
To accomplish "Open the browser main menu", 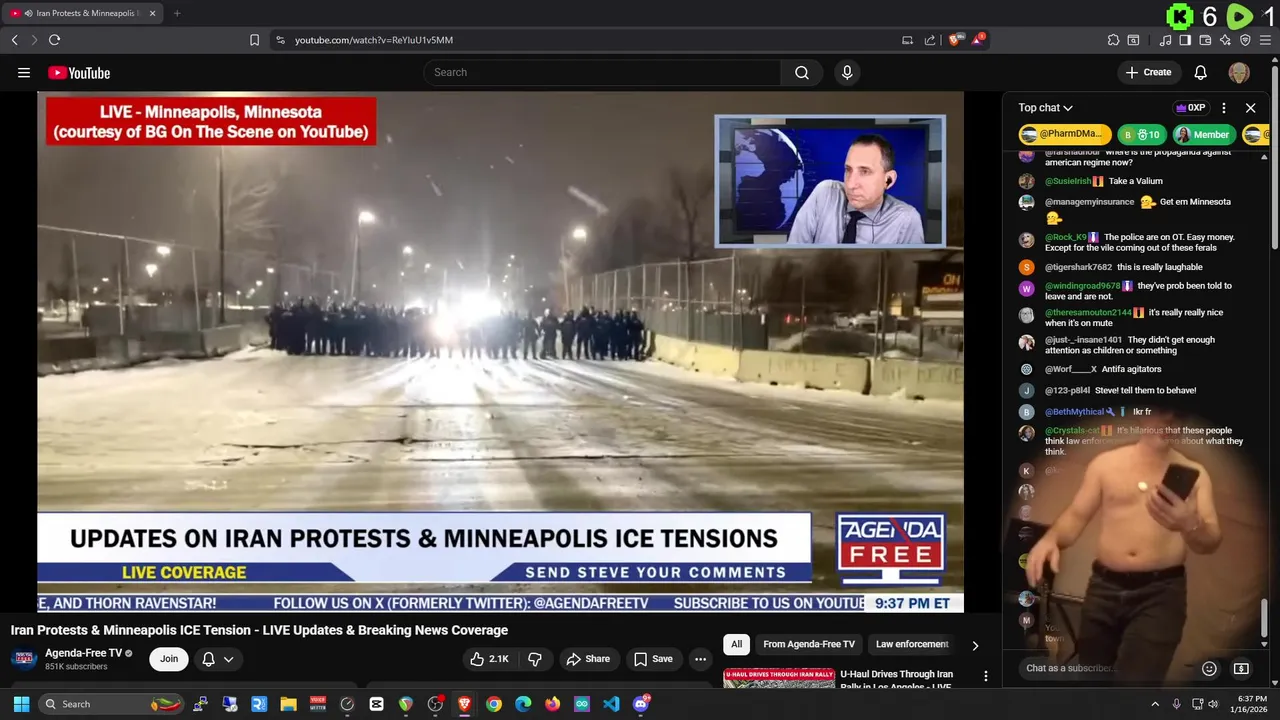I will (x=1265, y=40).
